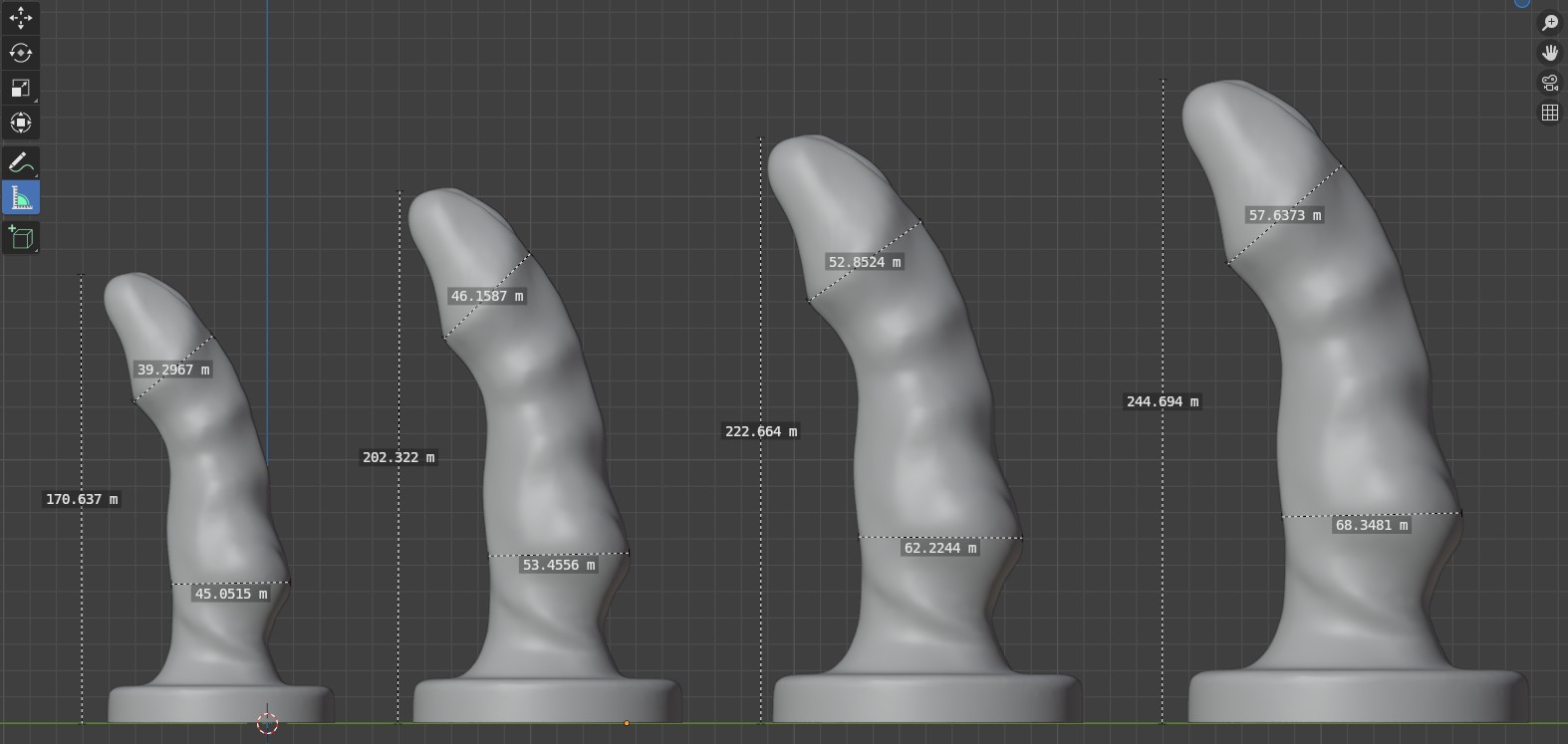Pick the Annotate pencil tool

(x=21, y=163)
